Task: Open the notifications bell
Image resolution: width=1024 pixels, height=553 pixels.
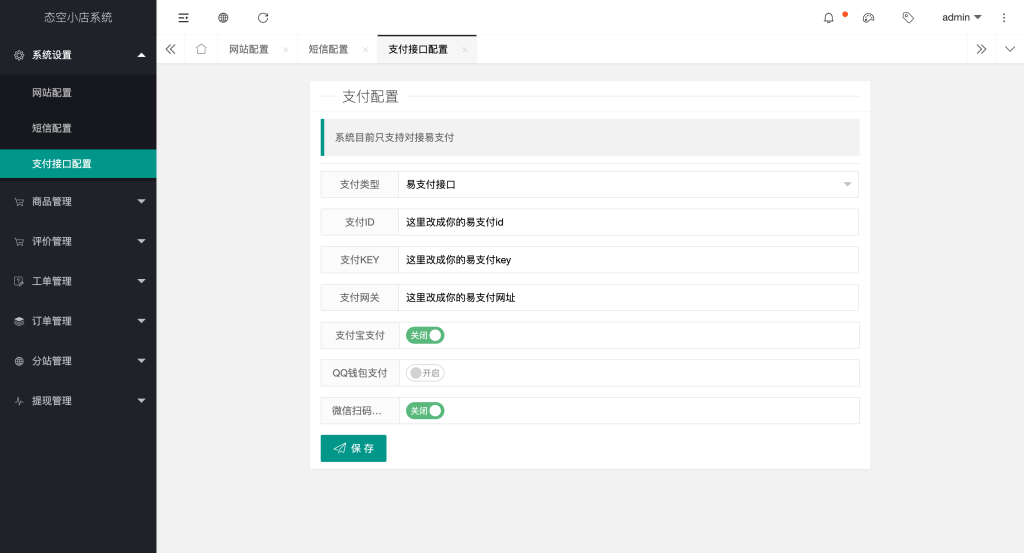Action: click(x=829, y=18)
